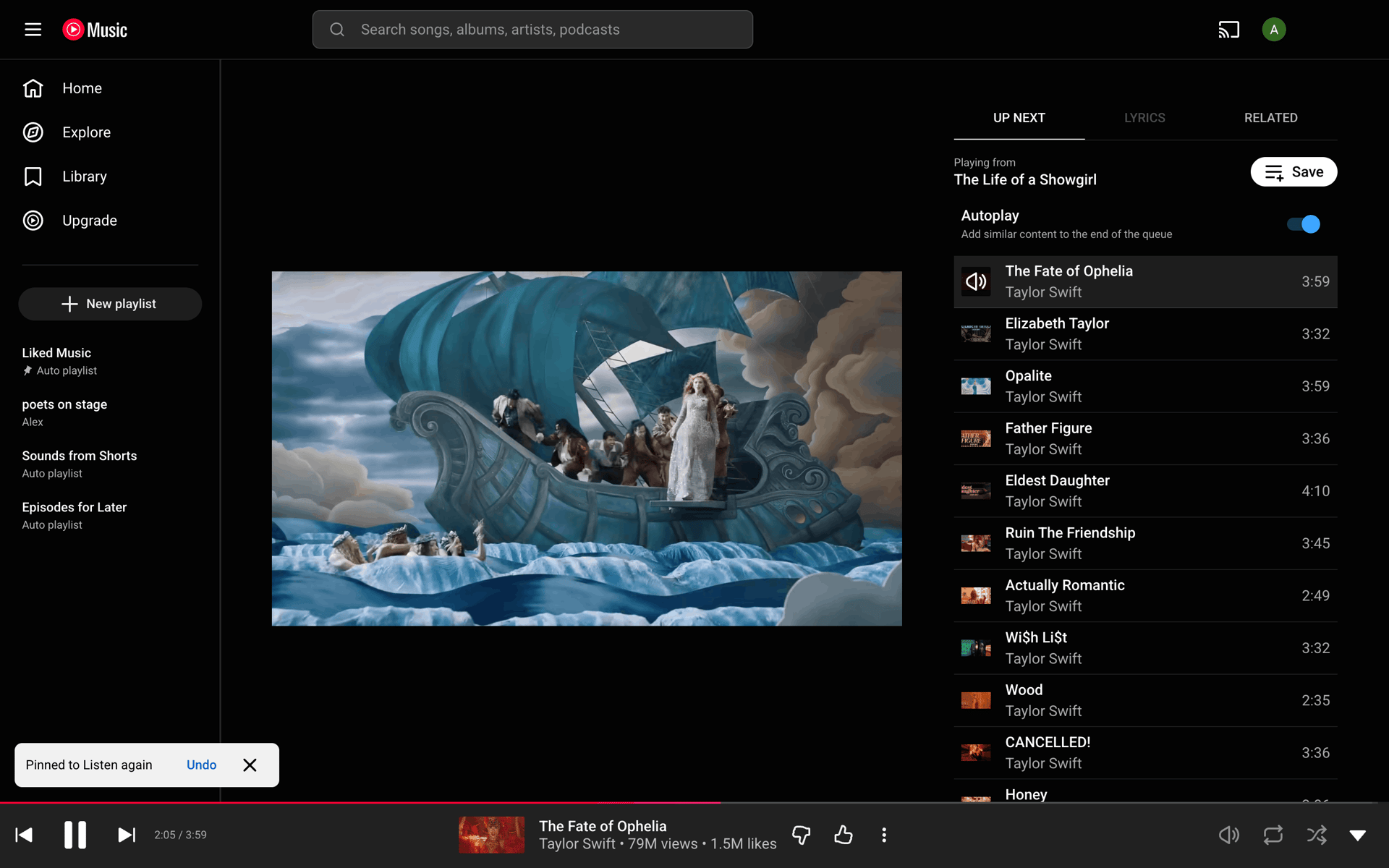Play CANCELLED! from the queue
The height and width of the screenshot is (868, 1389).
click(1145, 753)
